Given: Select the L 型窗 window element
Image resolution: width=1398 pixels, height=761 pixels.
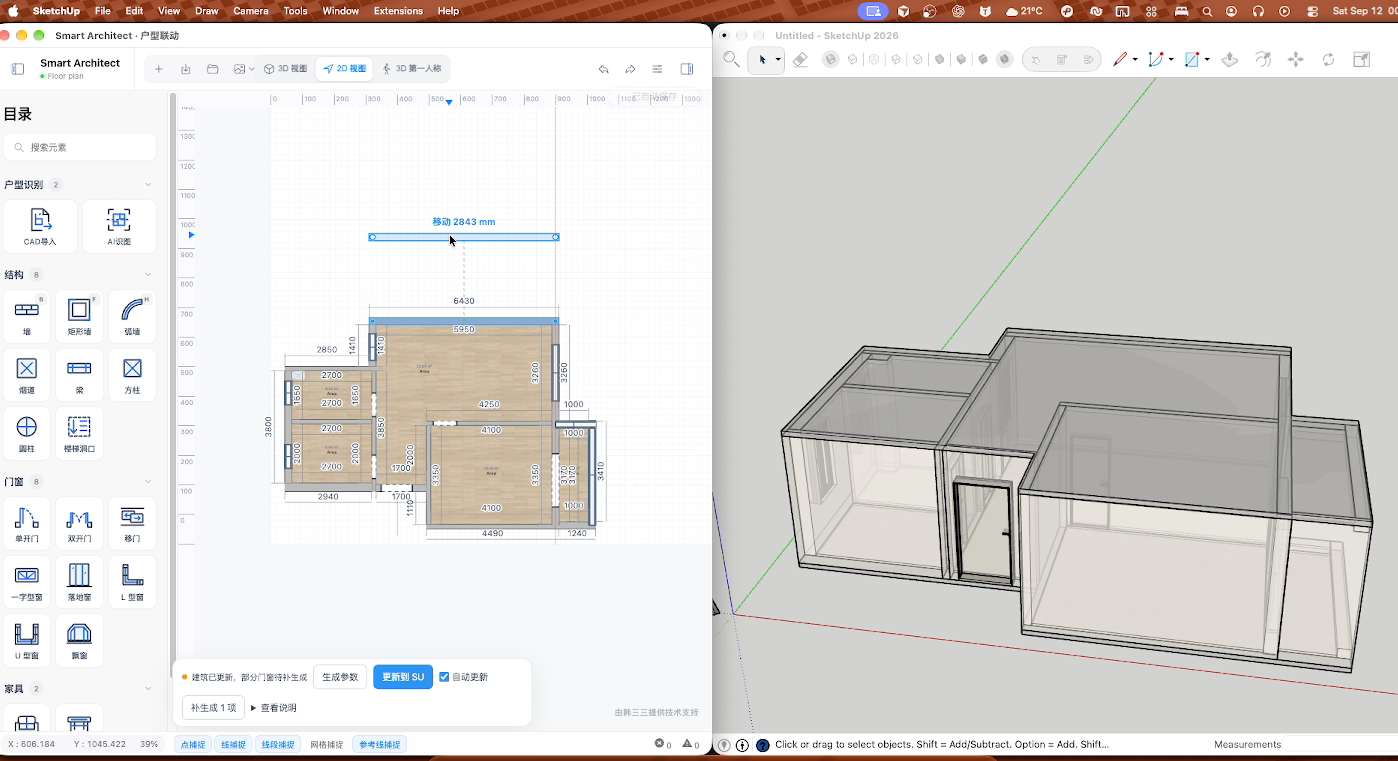Looking at the screenshot, I should 132,582.
